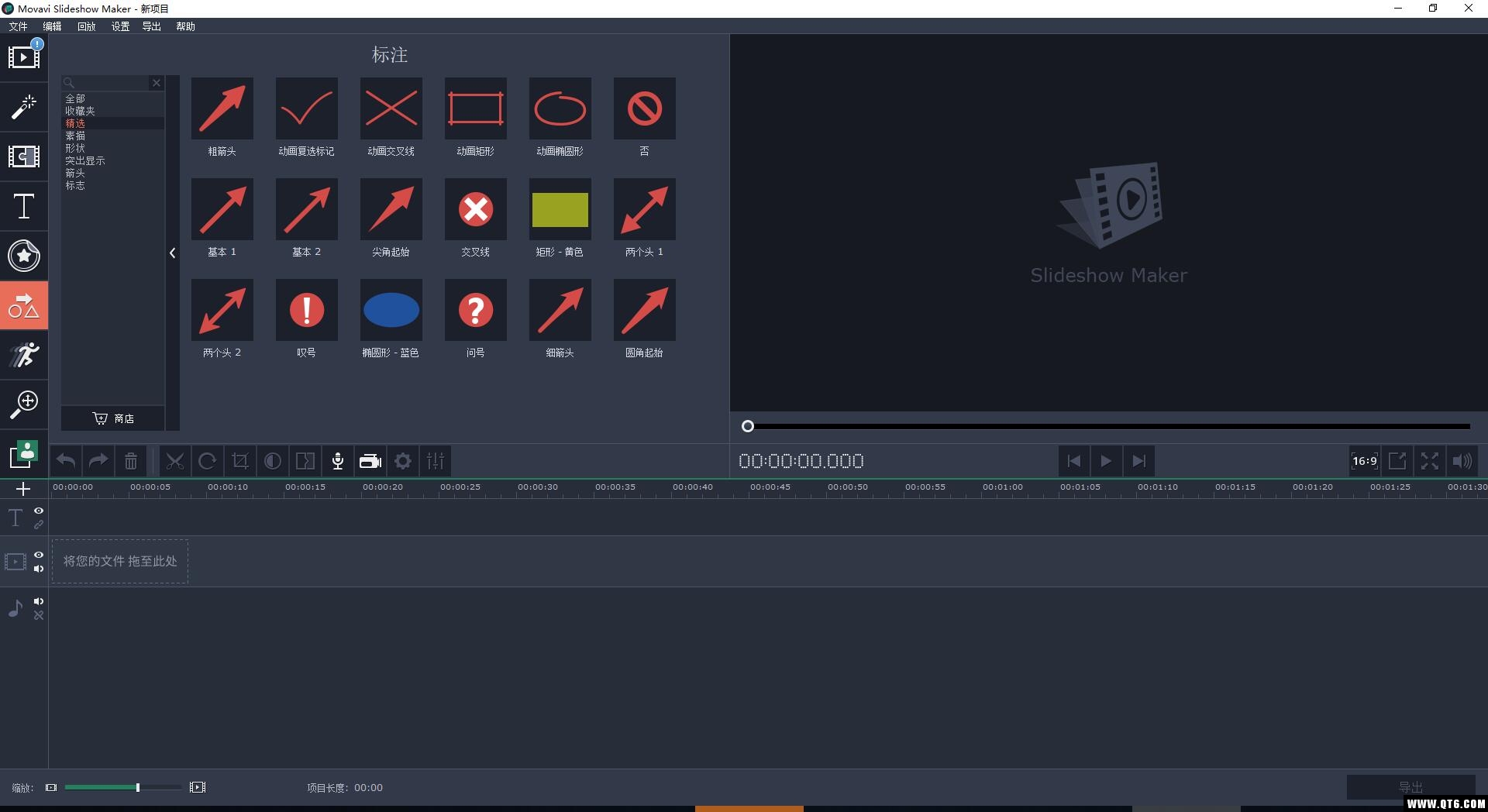The width and height of the screenshot is (1488, 812).
Task: Select the 矩形 - 黄色 callout
Action: pyautogui.click(x=560, y=209)
